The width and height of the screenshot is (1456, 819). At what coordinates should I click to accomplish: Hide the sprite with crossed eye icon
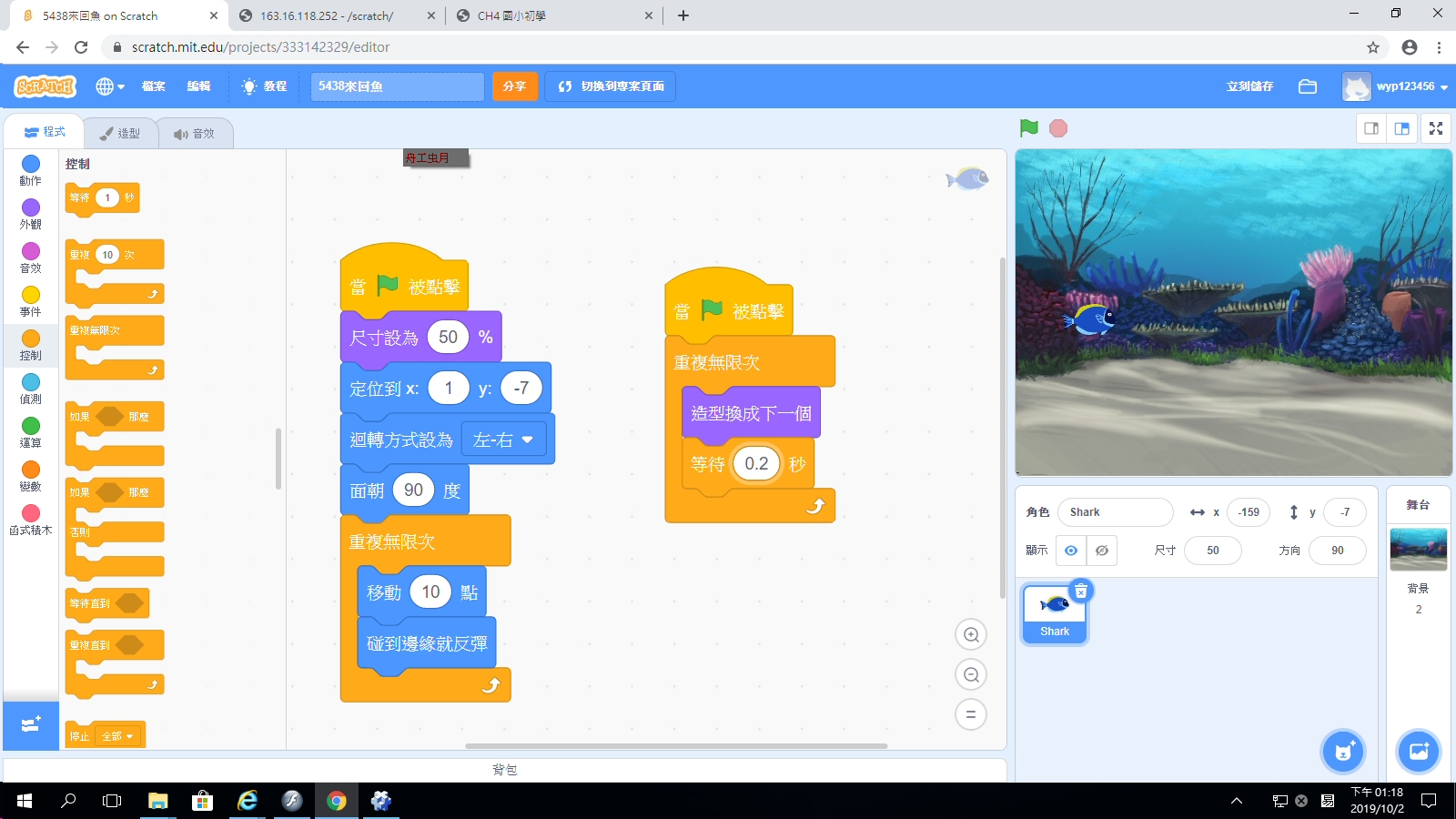tap(1102, 551)
